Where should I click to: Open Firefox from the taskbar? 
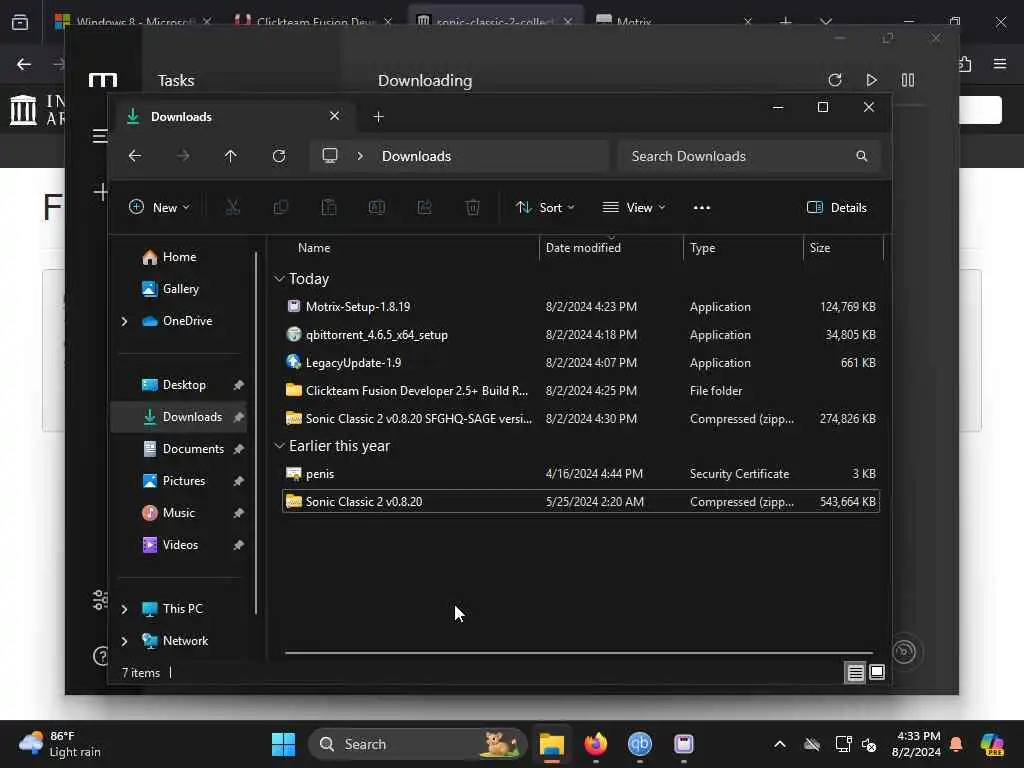tap(596, 744)
